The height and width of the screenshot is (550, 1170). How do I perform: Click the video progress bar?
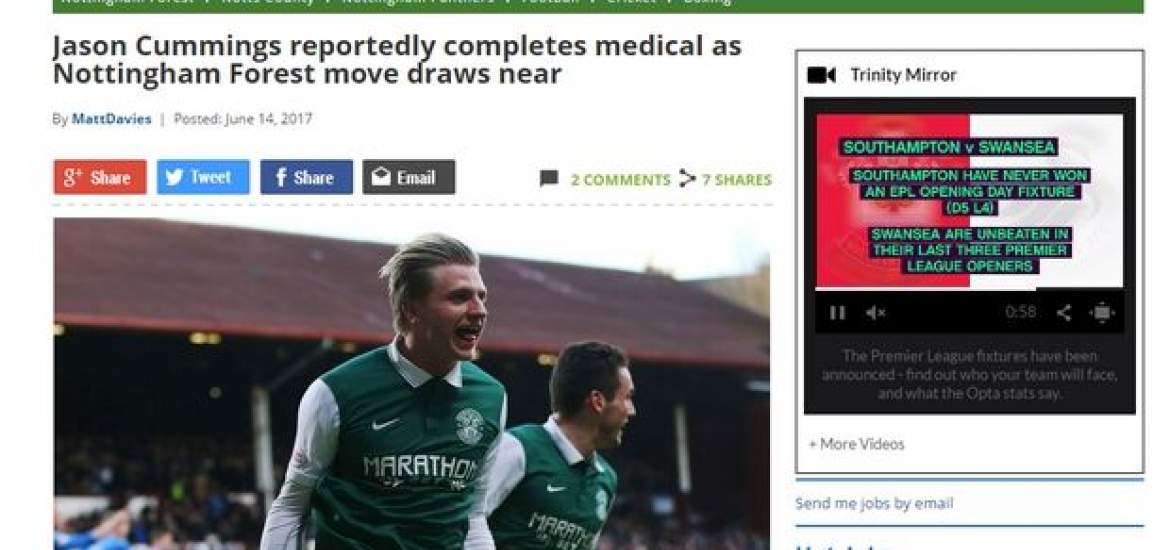tap(969, 289)
